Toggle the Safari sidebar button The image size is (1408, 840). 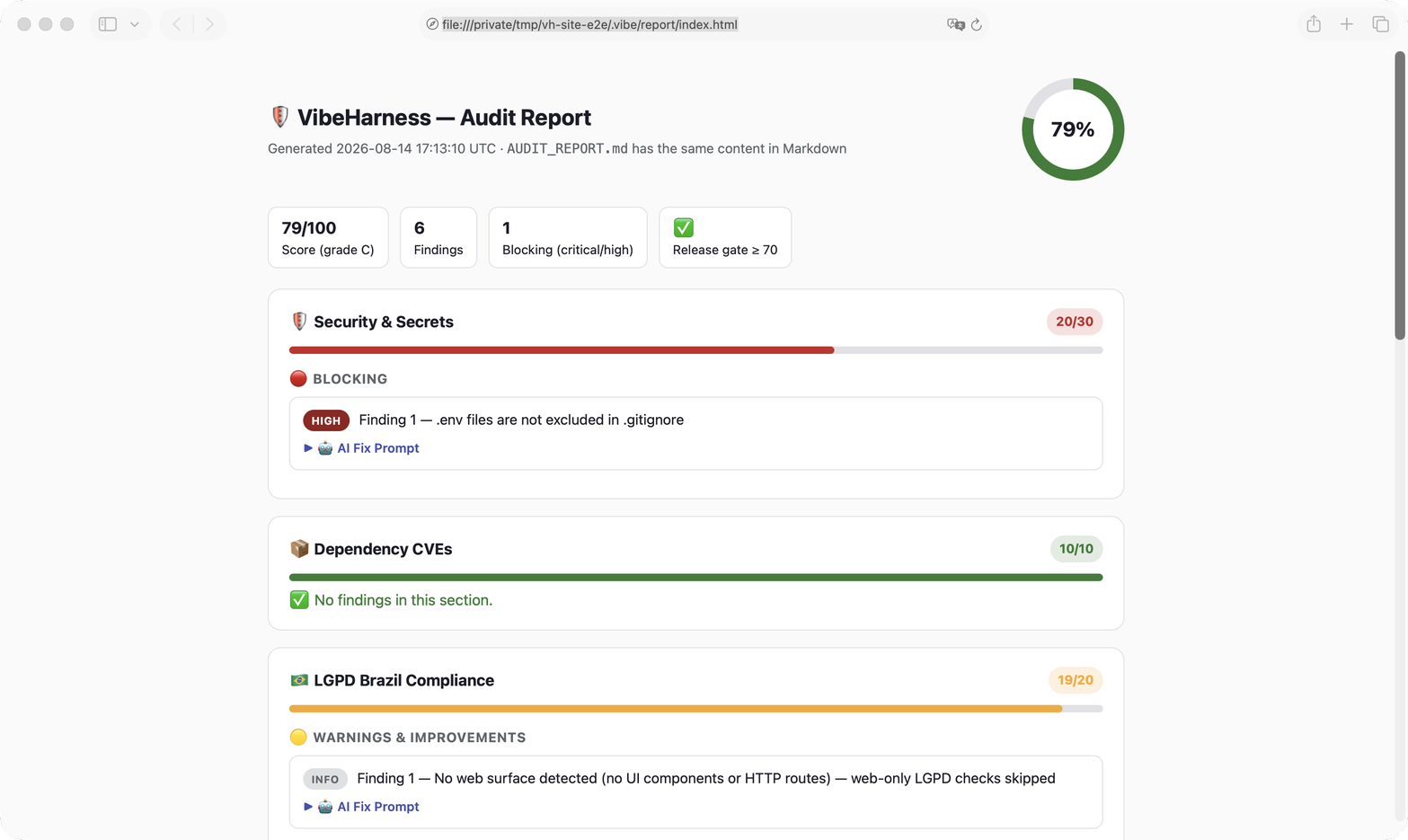pyautogui.click(x=108, y=24)
